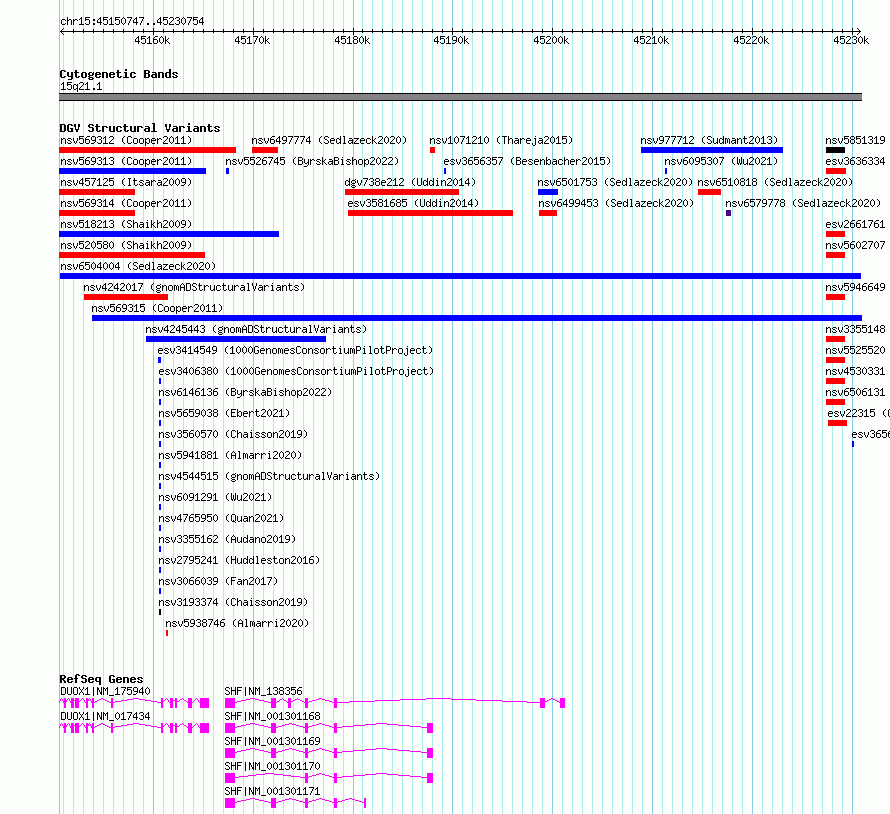Click nsv520580 (Shaikh2009) label

[x=126, y=245]
